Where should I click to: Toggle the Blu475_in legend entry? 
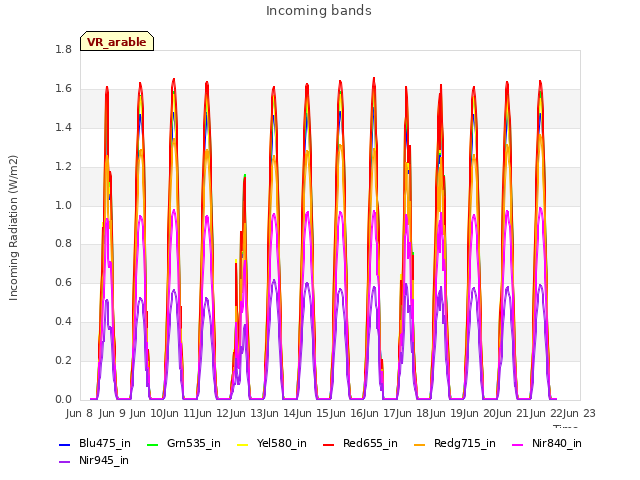pos(95,443)
